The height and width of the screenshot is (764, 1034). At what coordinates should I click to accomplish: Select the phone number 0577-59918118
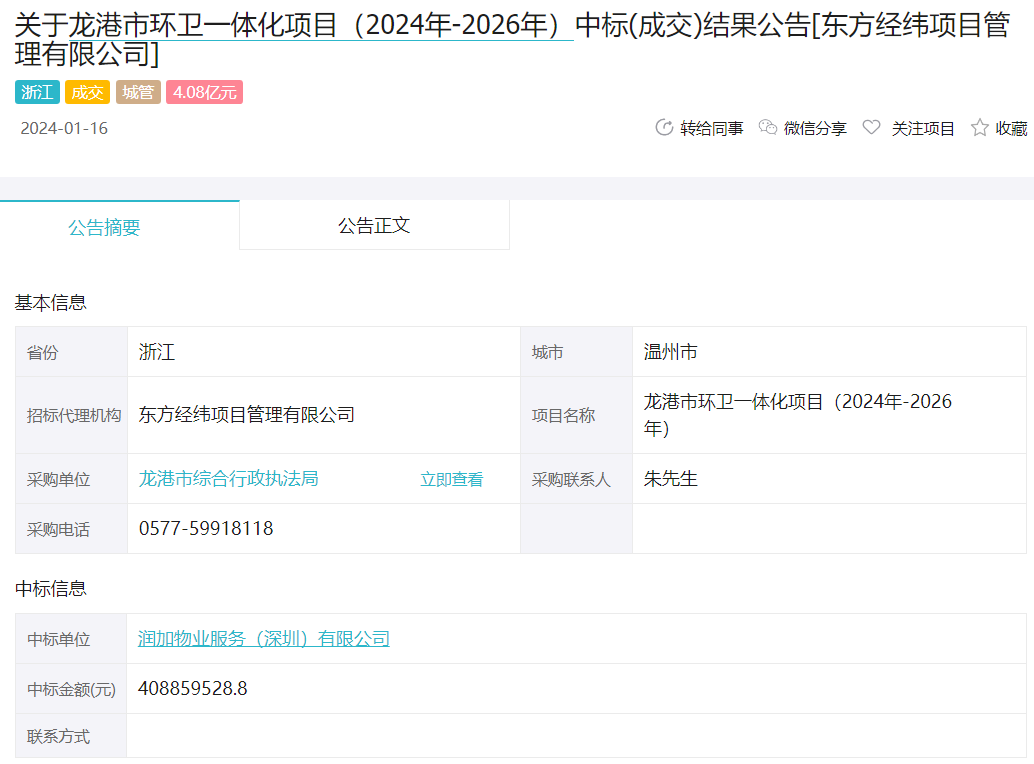[206, 529]
